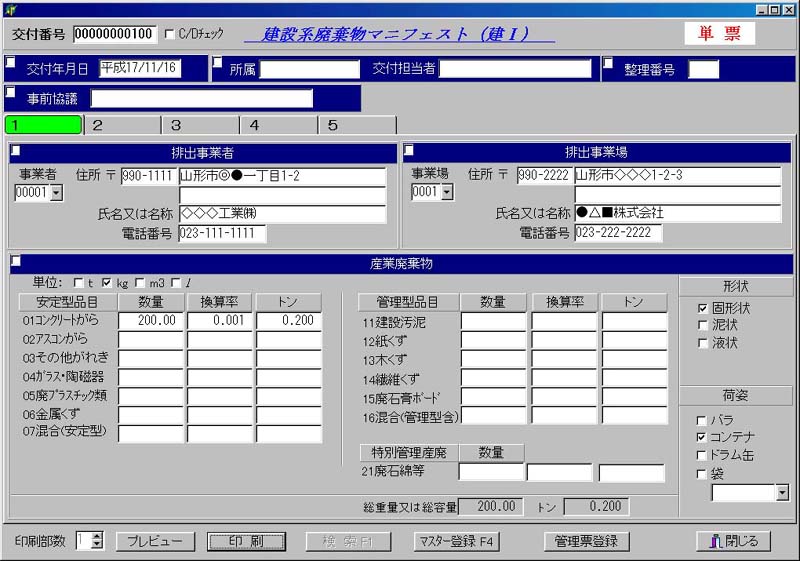Click the 印刷 button

point(246,542)
